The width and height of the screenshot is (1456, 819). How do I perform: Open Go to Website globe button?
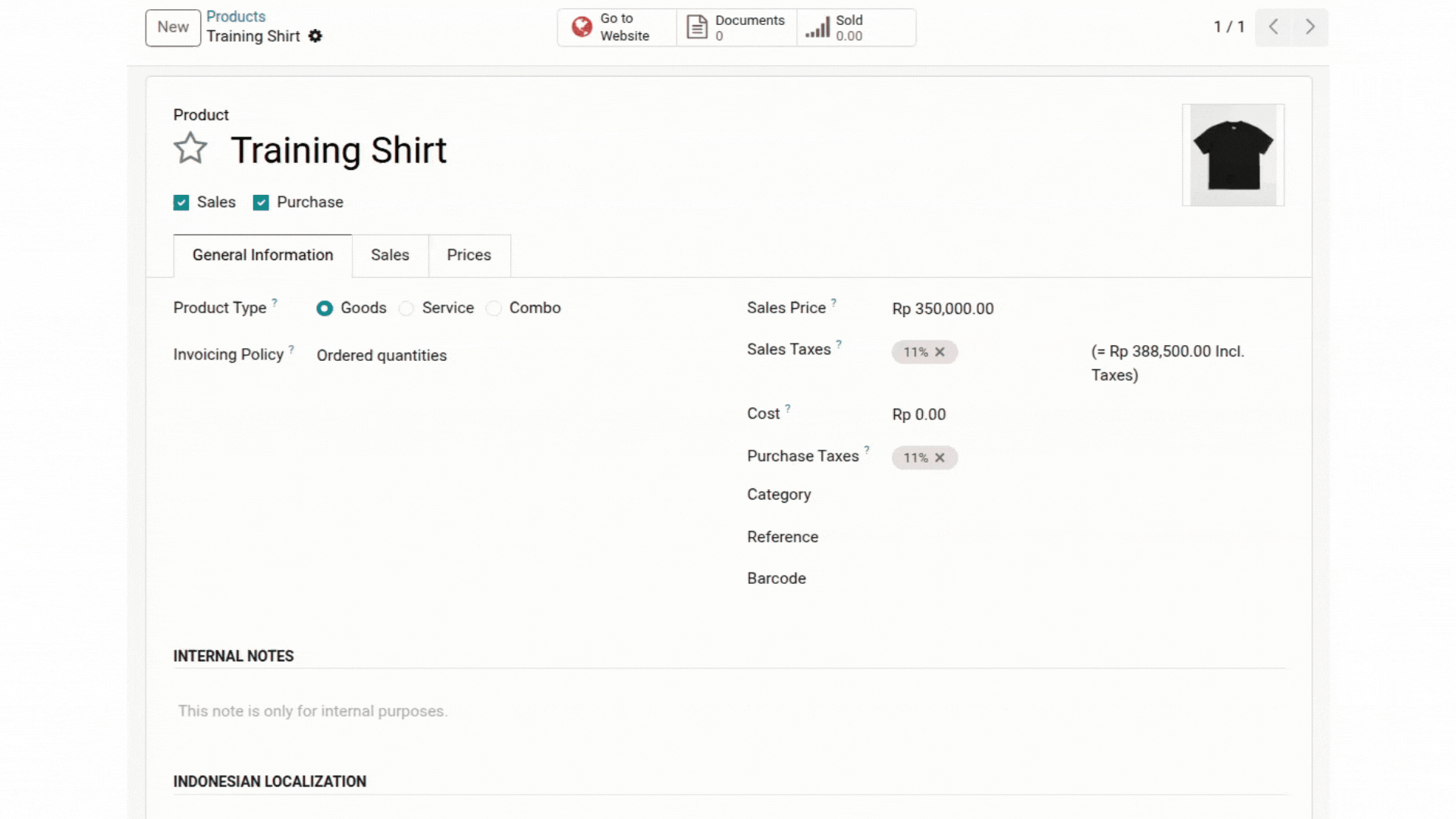point(617,27)
